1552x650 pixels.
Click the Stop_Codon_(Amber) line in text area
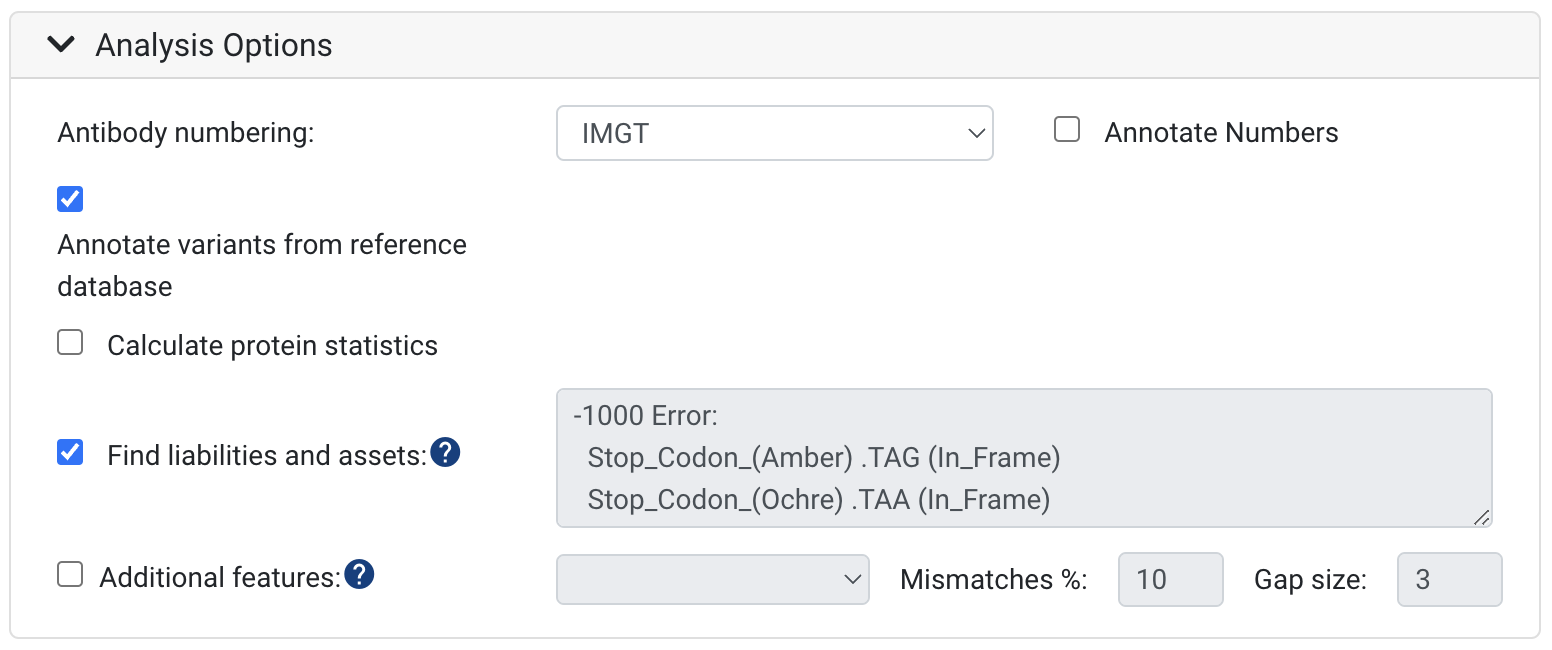click(x=824, y=457)
